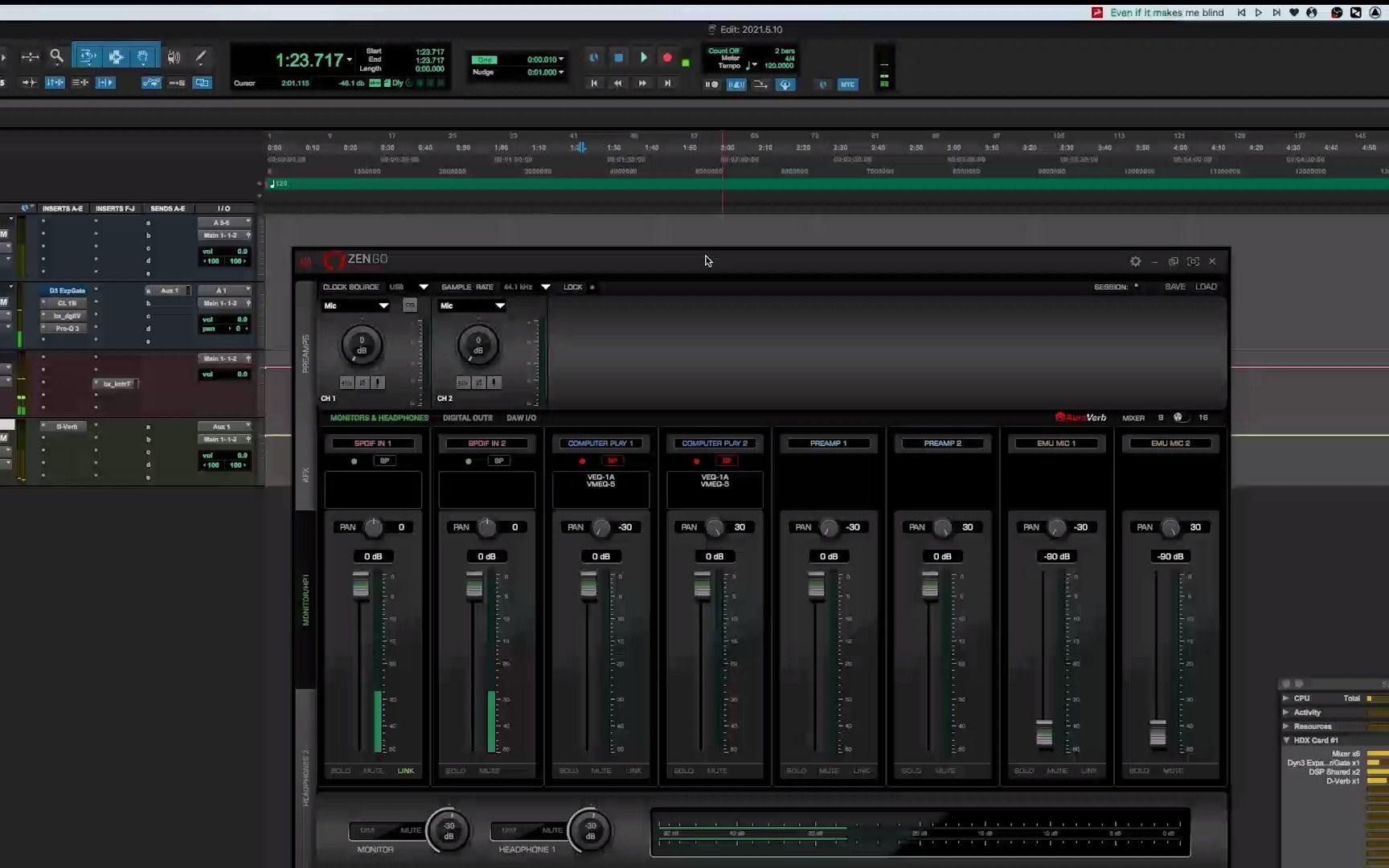Click the EMU MIC 2 0 dB... -90 dB value field

(1170, 556)
